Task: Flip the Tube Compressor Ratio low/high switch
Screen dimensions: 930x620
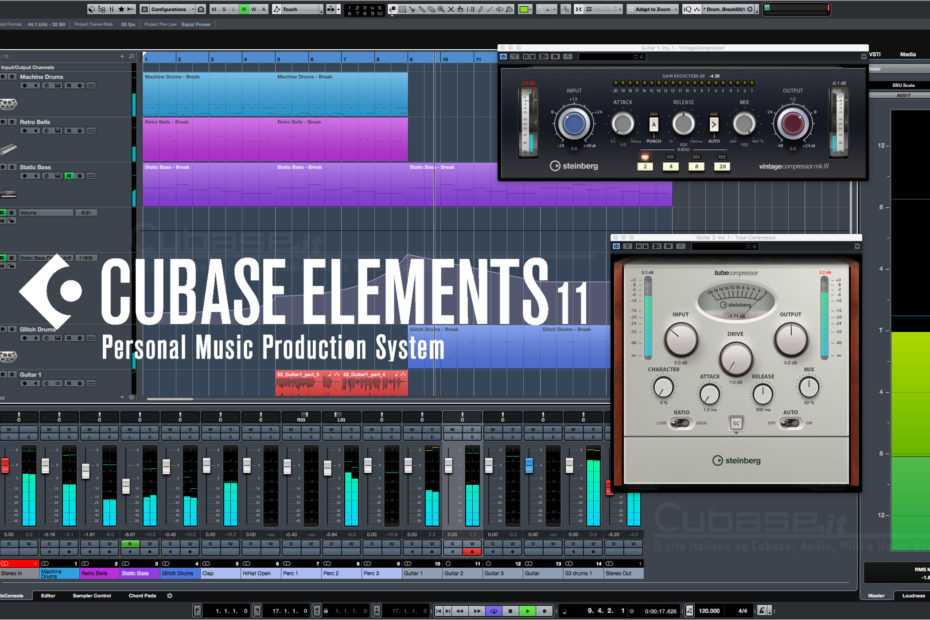Action: click(x=681, y=423)
